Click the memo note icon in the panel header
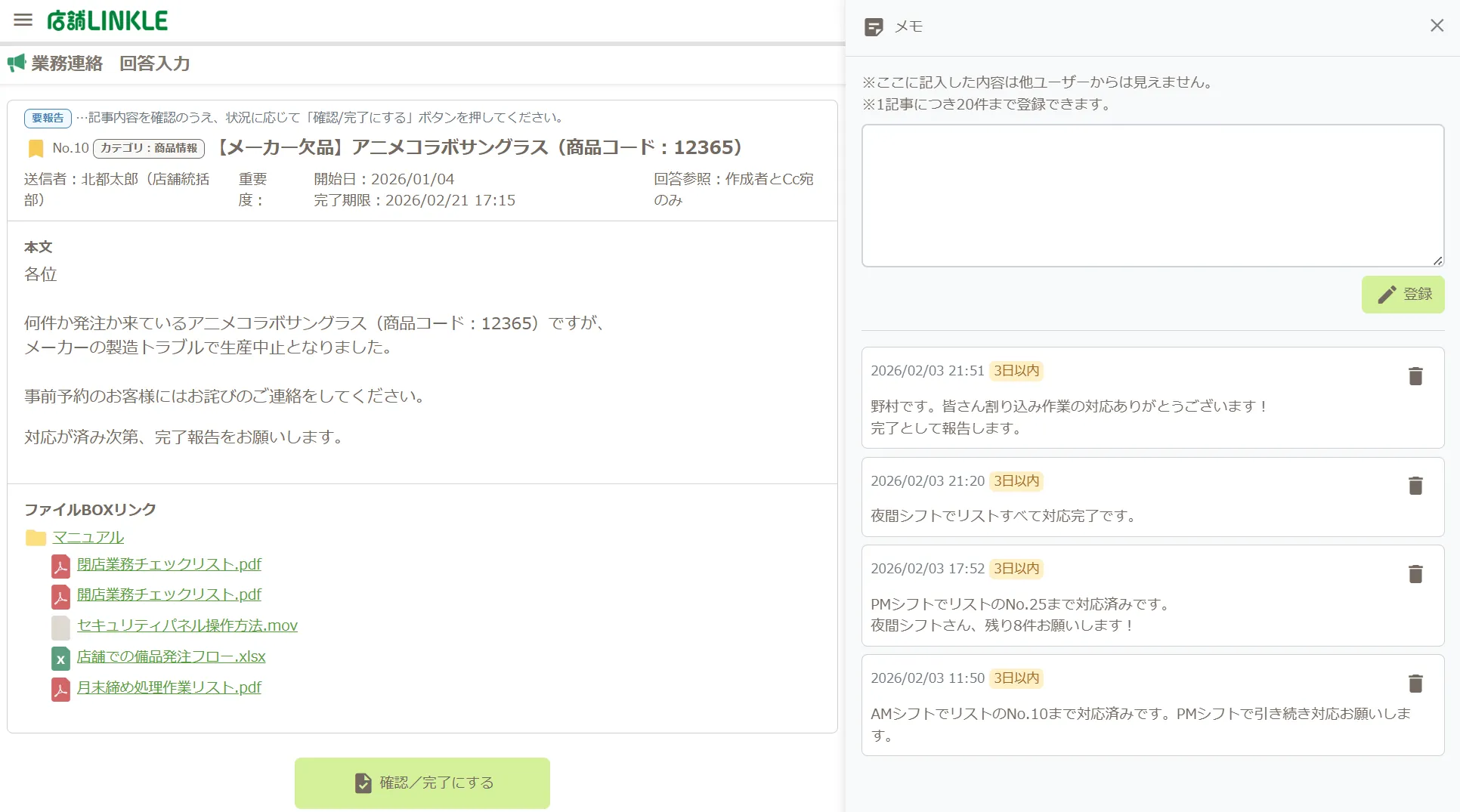This screenshot has width=1460, height=812. pos(874,26)
